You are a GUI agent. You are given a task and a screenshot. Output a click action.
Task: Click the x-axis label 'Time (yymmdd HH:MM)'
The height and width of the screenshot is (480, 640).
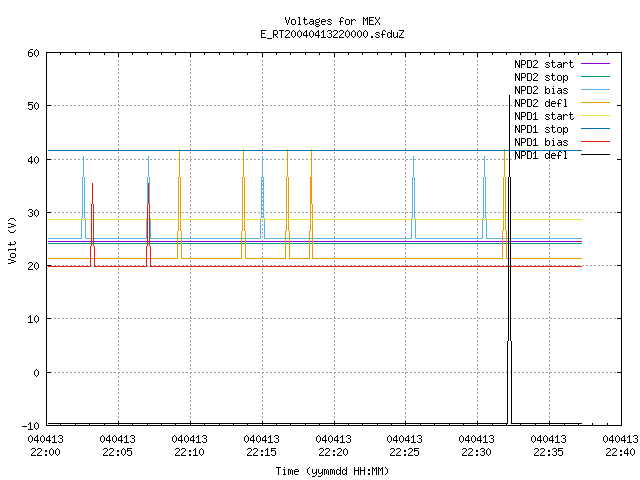pos(332,471)
